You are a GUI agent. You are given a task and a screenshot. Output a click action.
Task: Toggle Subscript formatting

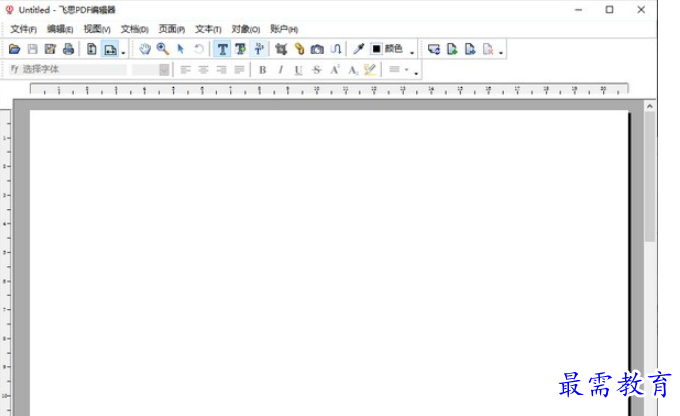pyautogui.click(x=353, y=70)
